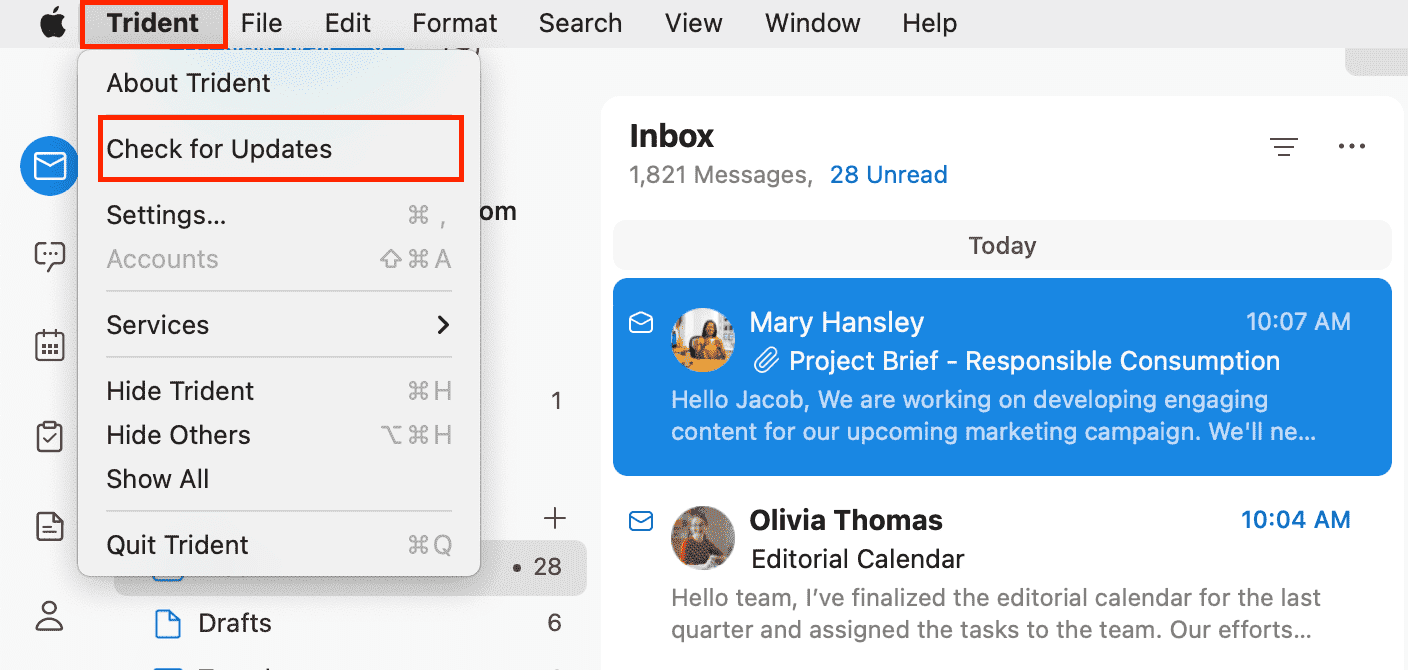Screen dimensions: 1408x670
Task: Open the Notes document icon in sidebar
Action: (49, 526)
